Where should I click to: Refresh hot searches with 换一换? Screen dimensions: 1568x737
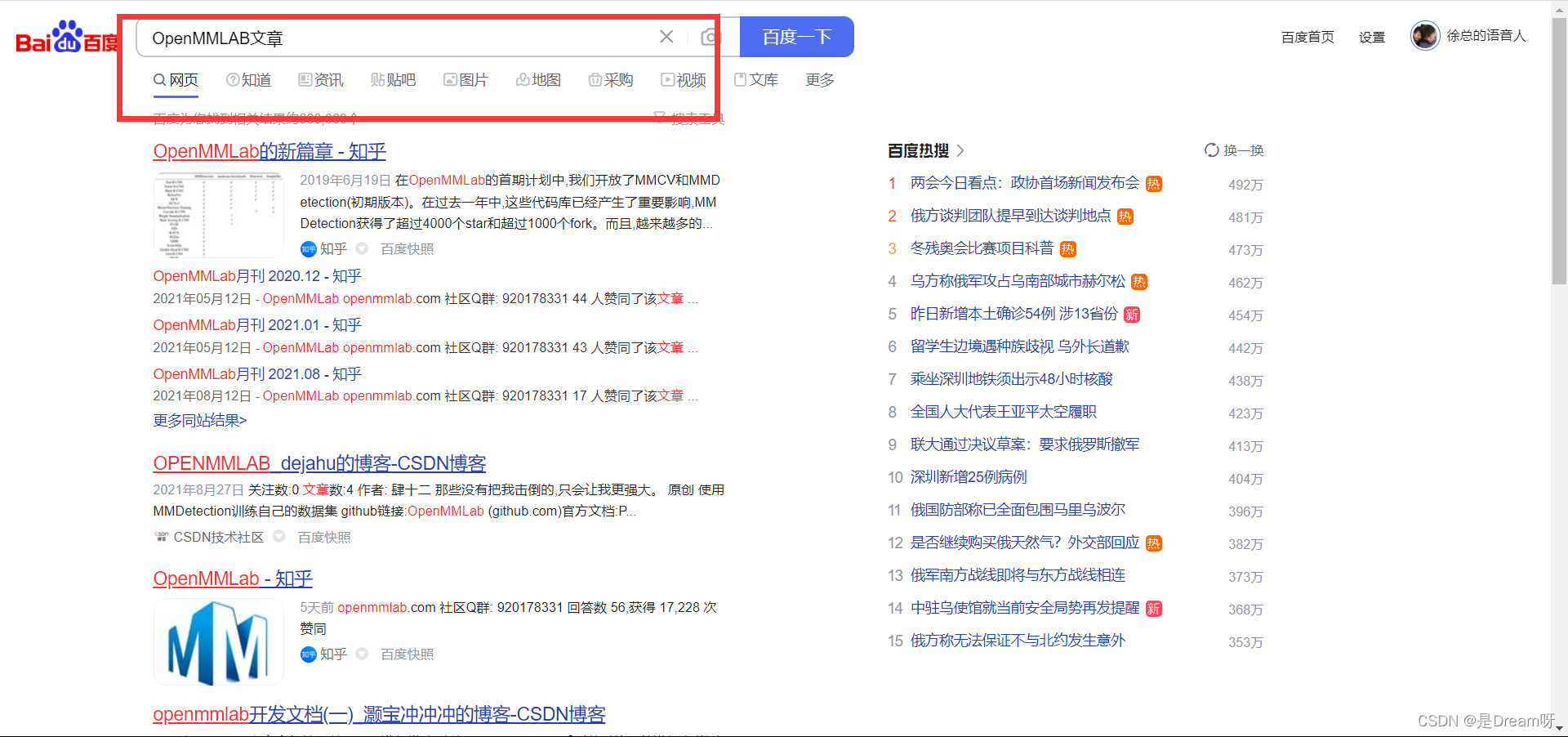[x=1234, y=150]
